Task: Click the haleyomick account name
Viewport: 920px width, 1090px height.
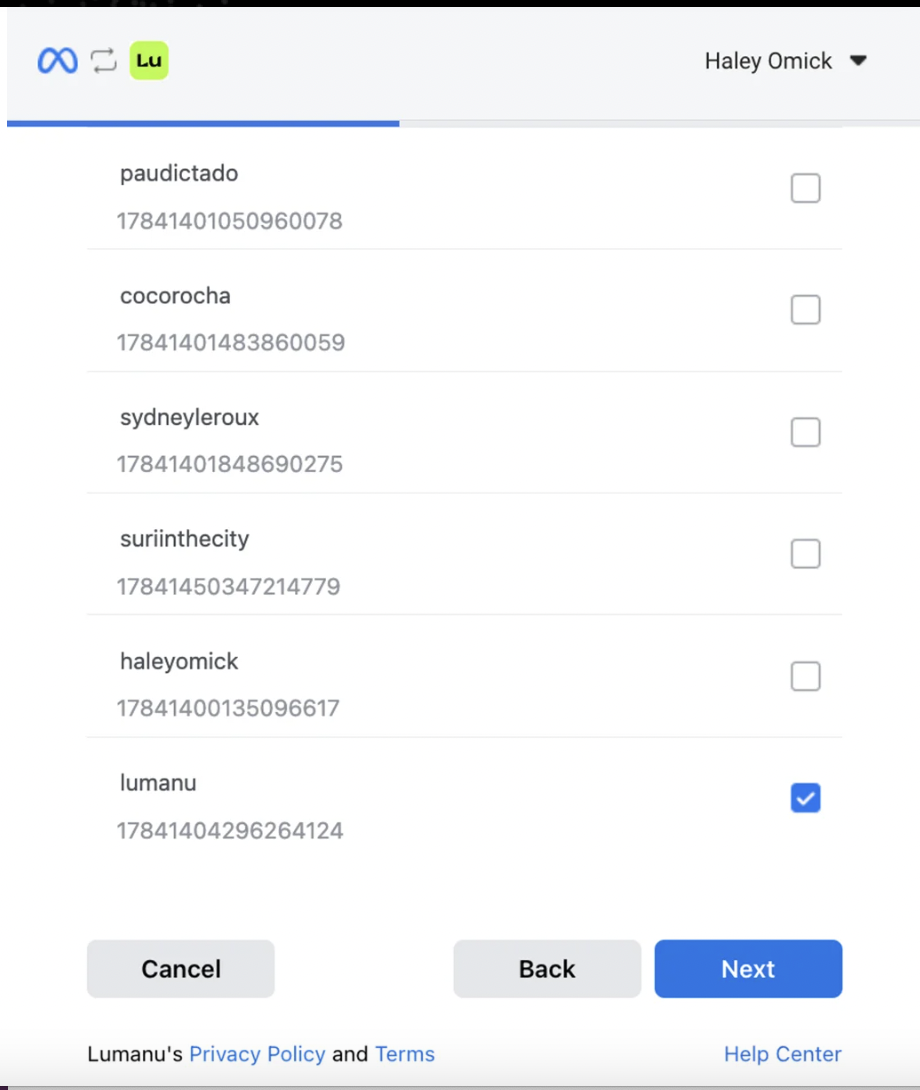Action: click(x=179, y=661)
